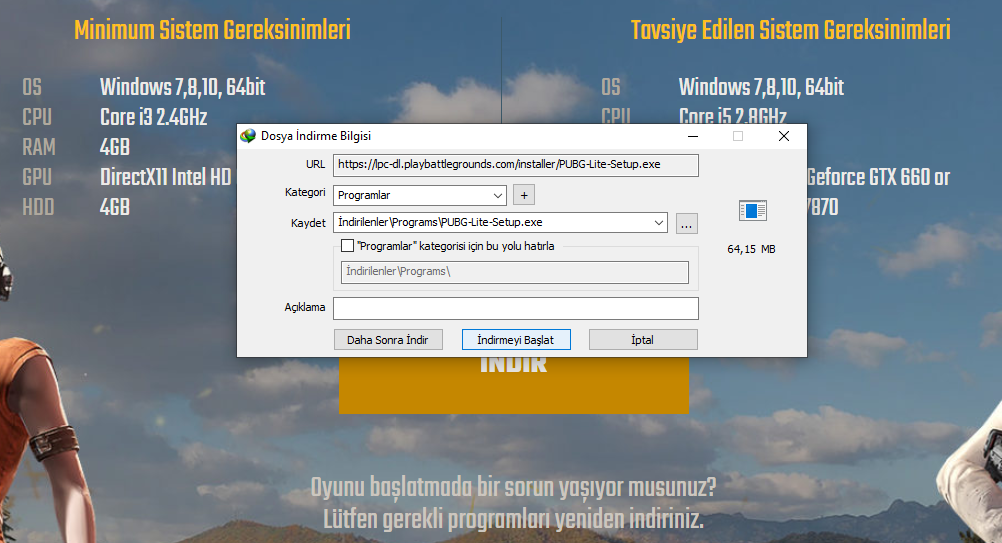The height and width of the screenshot is (543, 1002).
Task: Close the Dosya İndirme Bilgisi dialog
Action: coord(784,136)
